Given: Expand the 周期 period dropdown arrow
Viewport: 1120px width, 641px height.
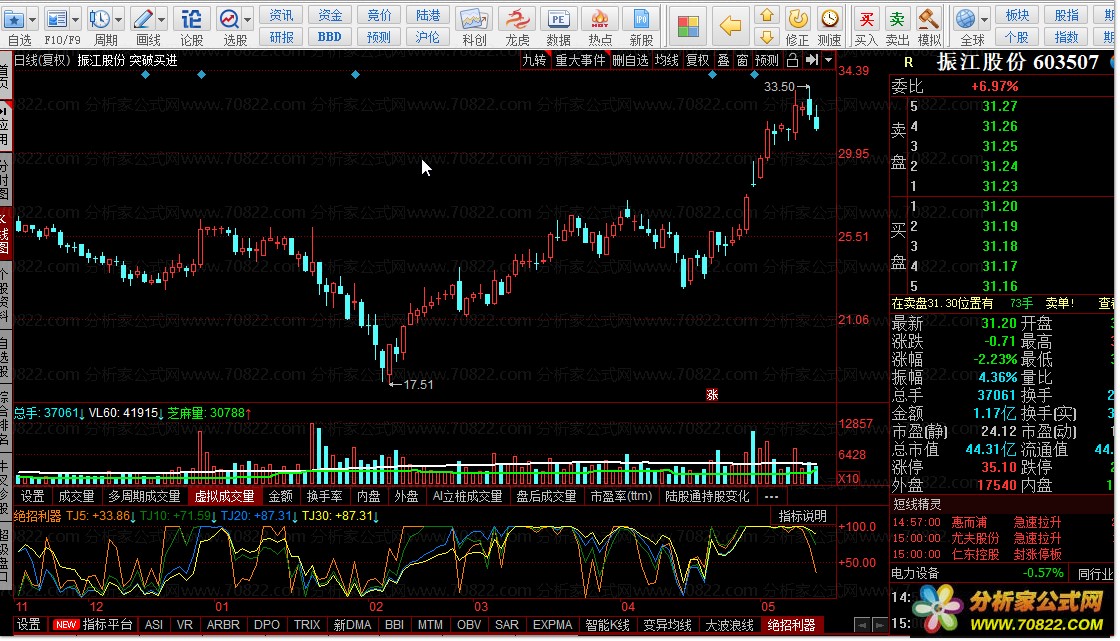Looking at the screenshot, I should [119, 19].
